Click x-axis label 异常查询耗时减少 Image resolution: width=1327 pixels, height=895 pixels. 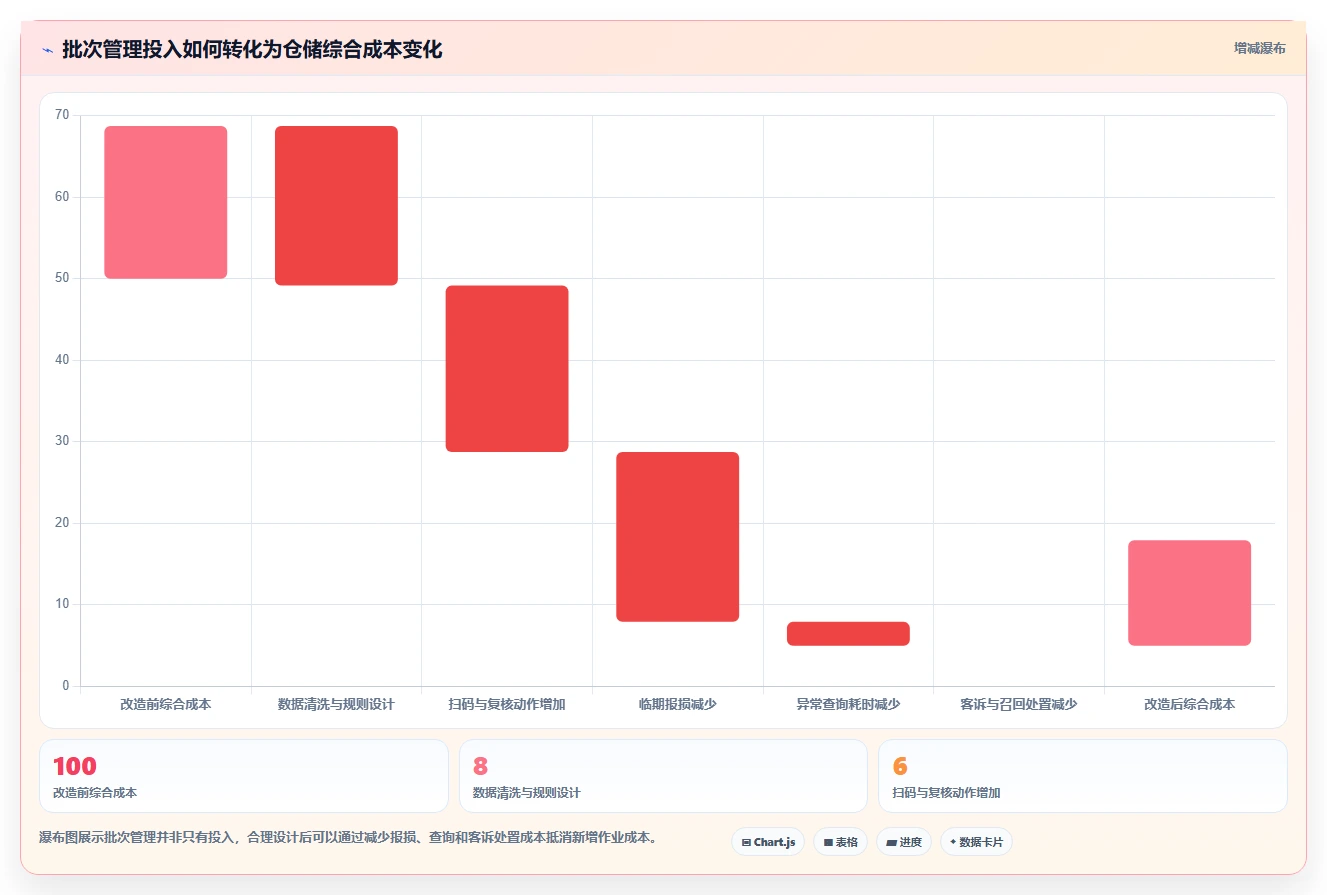coord(848,704)
